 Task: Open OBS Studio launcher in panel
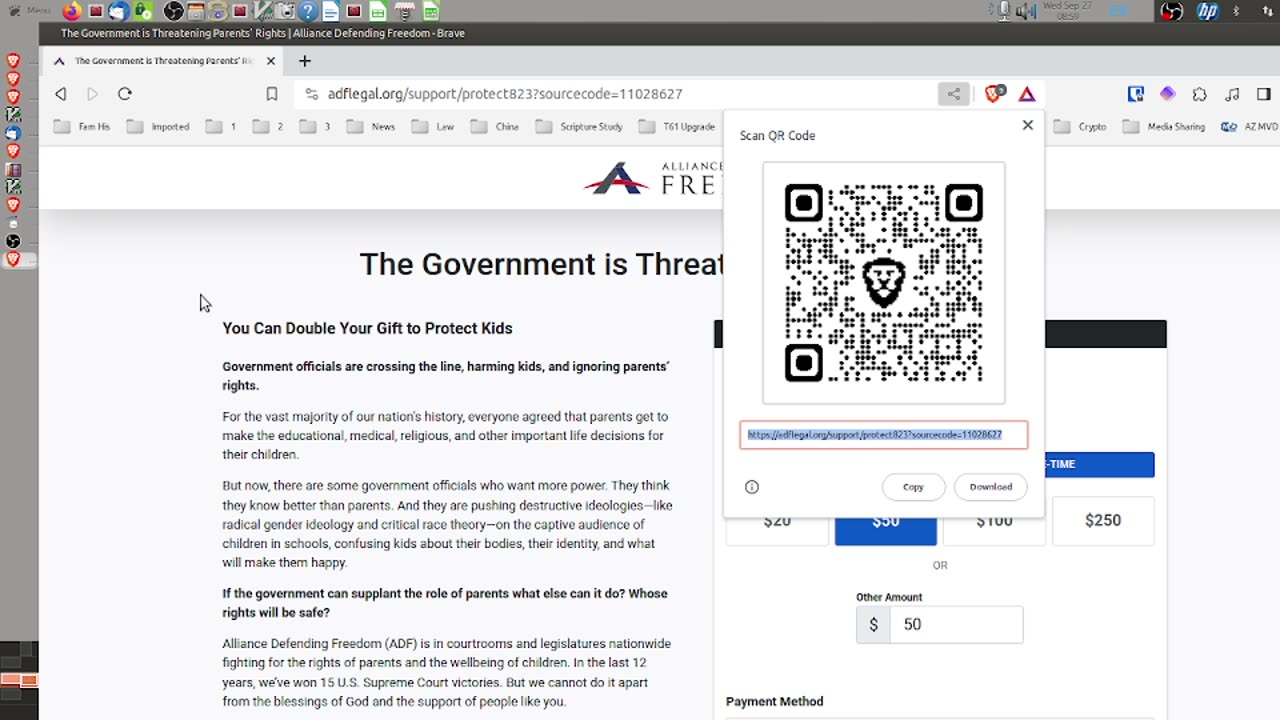(174, 12)
